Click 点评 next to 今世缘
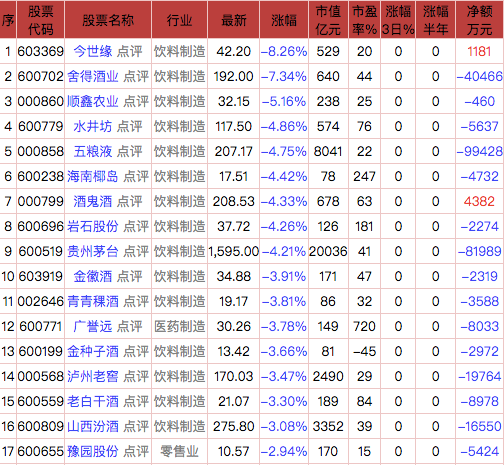The image size is (504, 465). (x=130, y=51)
